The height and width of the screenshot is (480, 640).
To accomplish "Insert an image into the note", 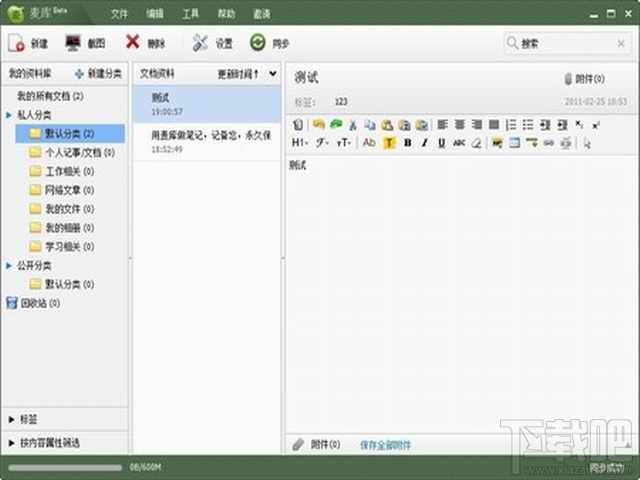I will pos(497,143).
